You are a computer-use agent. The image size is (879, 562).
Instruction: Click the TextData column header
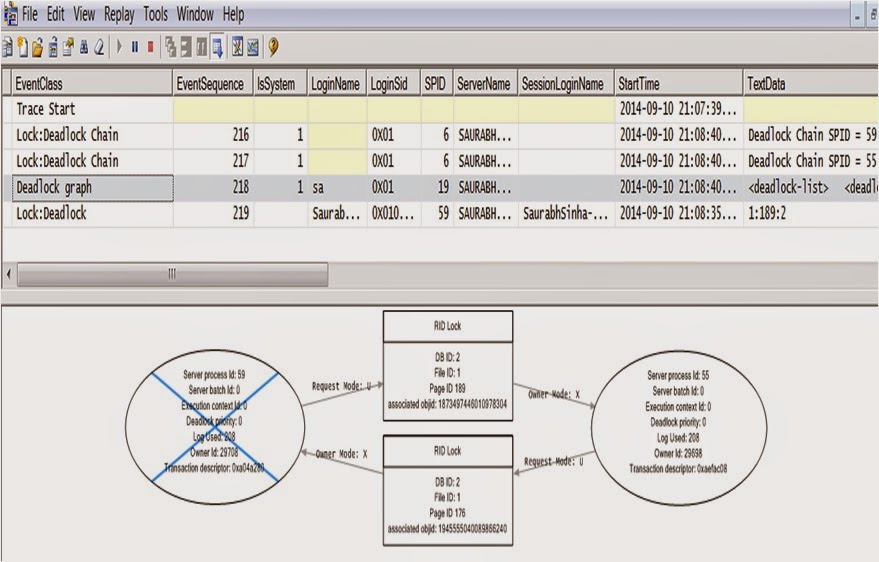pos(811,84)
